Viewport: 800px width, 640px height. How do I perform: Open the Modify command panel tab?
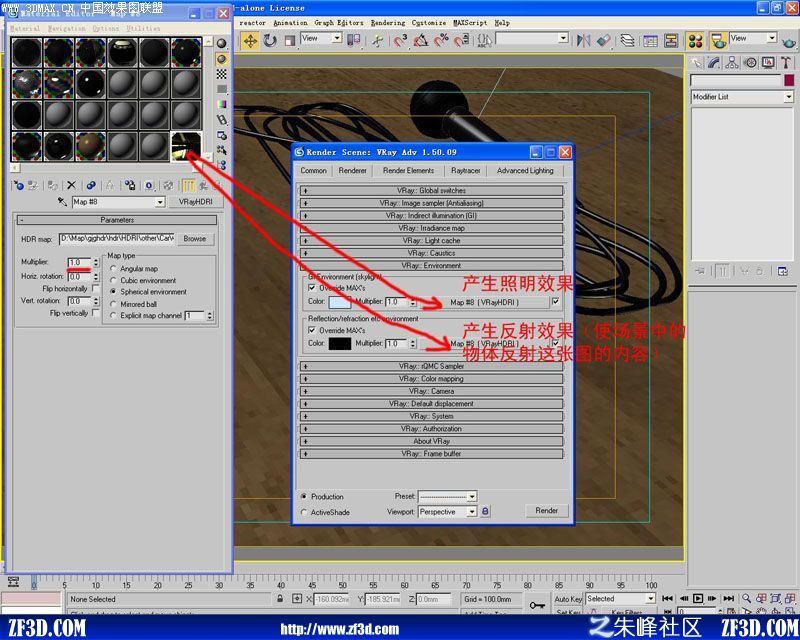coord(714,63)
